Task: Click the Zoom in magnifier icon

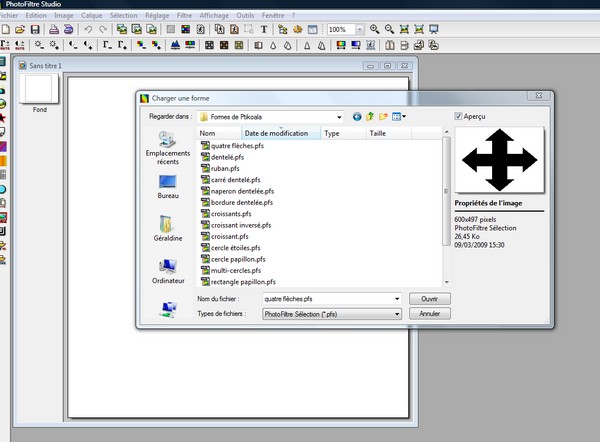Action: [x=374, y=29]
